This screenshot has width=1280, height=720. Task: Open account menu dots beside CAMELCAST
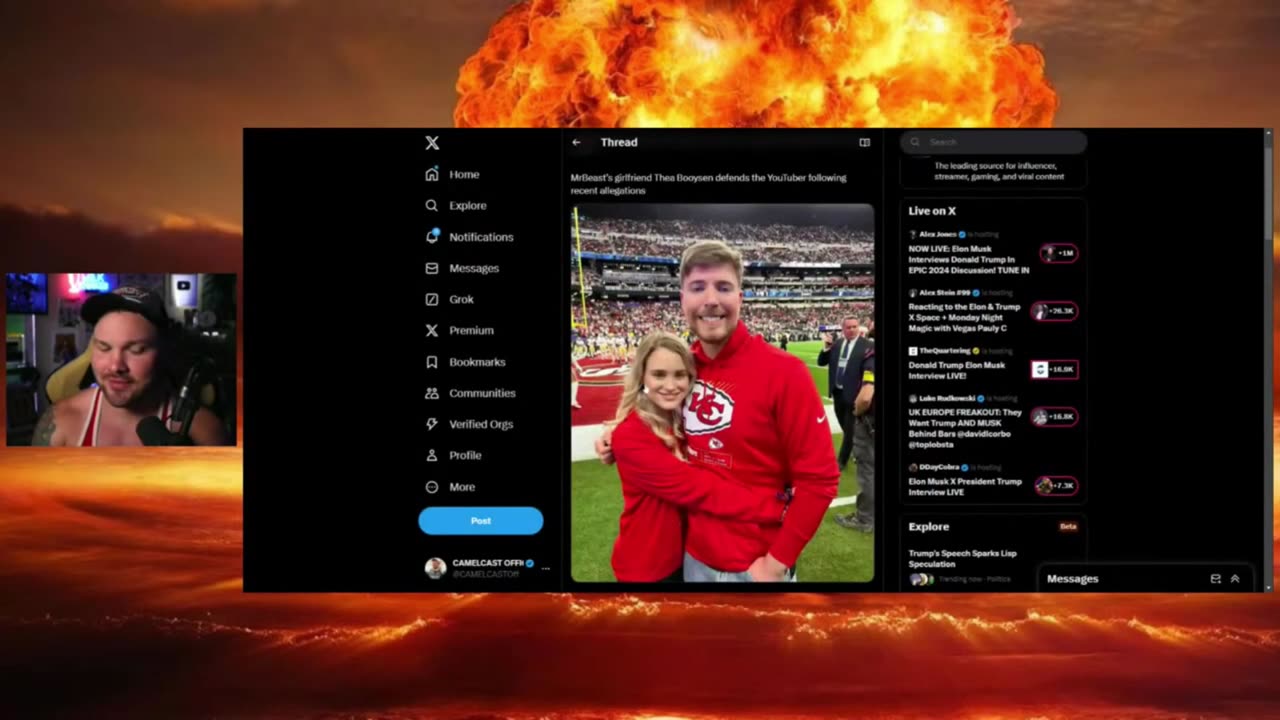[x=545, y=568]
